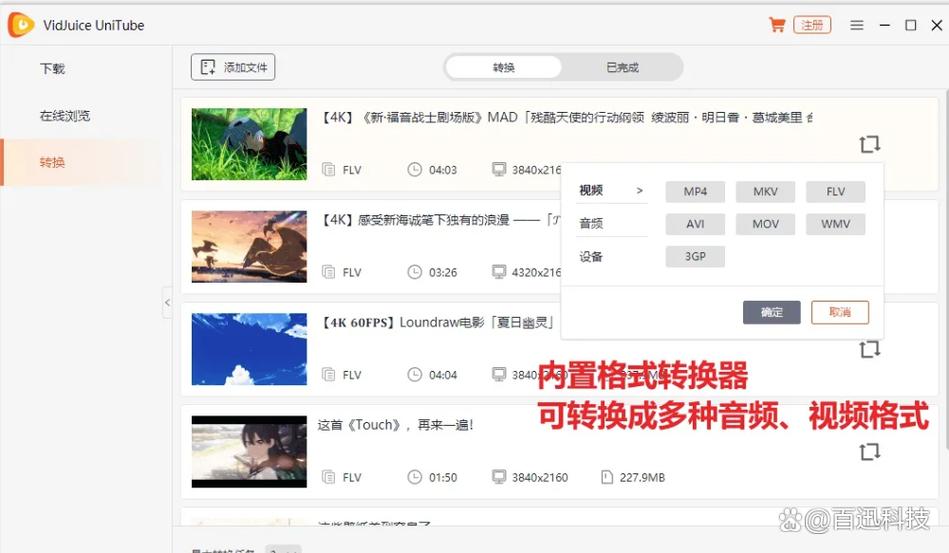This screenshot has height=553, width=949.
Task: Confirm with the 确定 button
Action: pyautogui.click(x=772, y=312)
